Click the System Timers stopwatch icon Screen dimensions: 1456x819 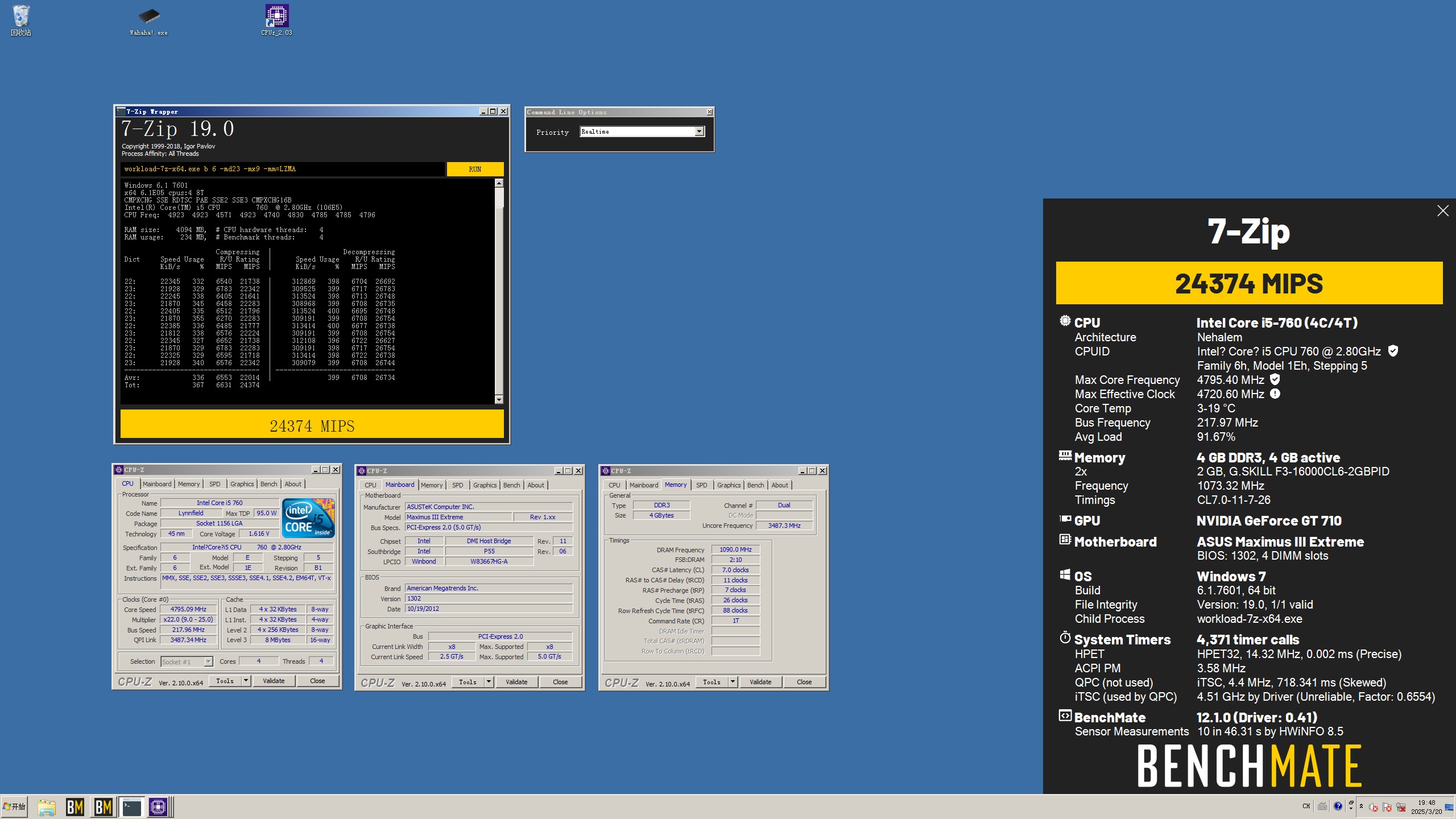tap(1065, 637)
